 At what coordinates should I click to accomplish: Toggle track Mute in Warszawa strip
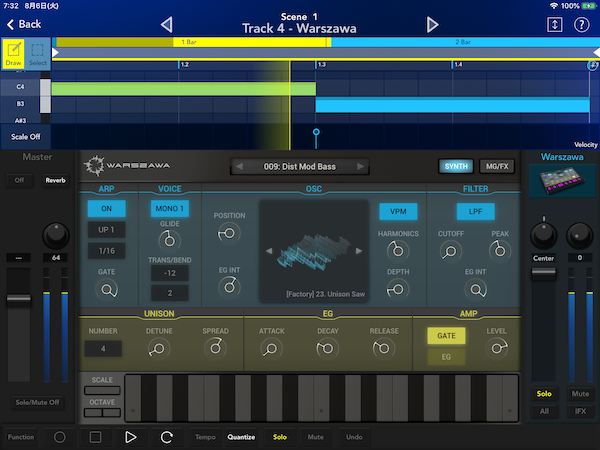(x=580, y=394)
